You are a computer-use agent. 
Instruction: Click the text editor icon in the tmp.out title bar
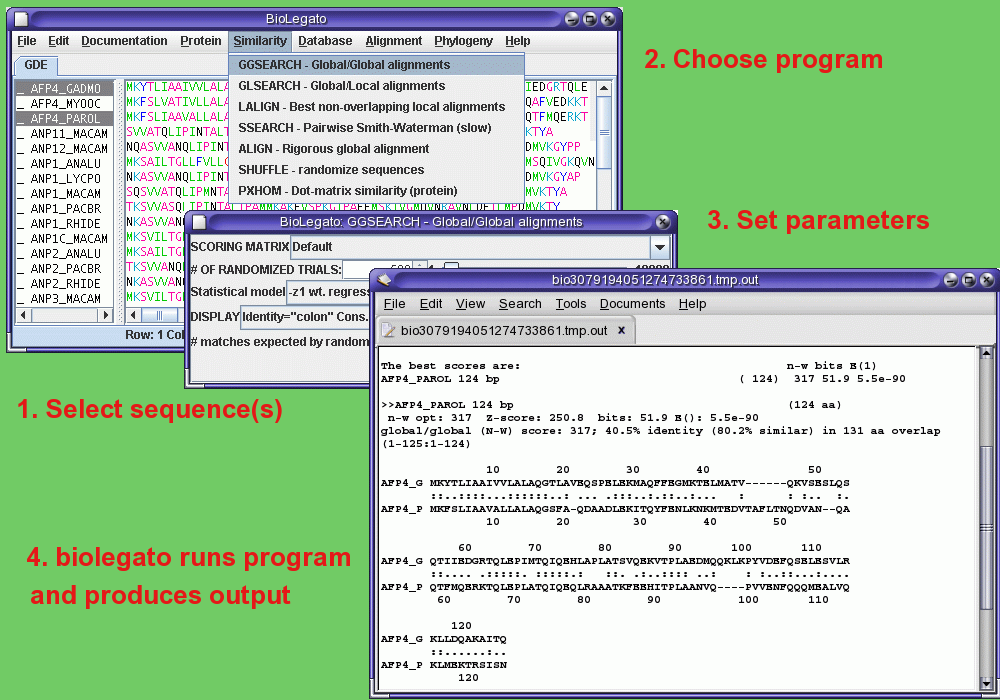click(x=384, y=279)
